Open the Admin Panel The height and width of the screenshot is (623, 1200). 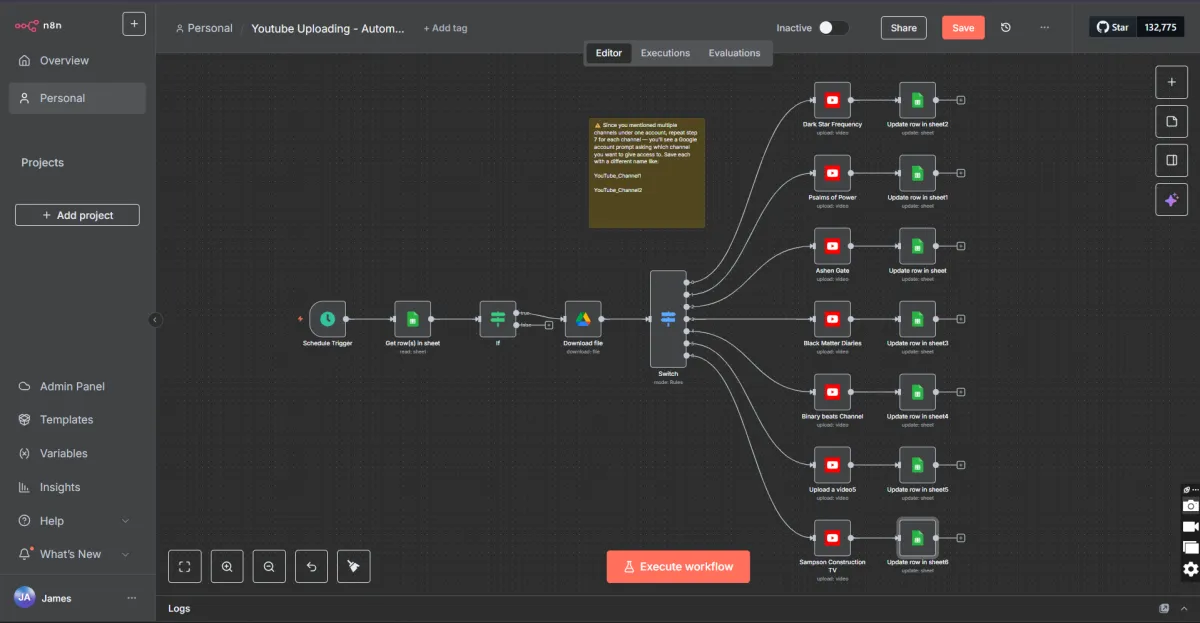coord(77,386)
